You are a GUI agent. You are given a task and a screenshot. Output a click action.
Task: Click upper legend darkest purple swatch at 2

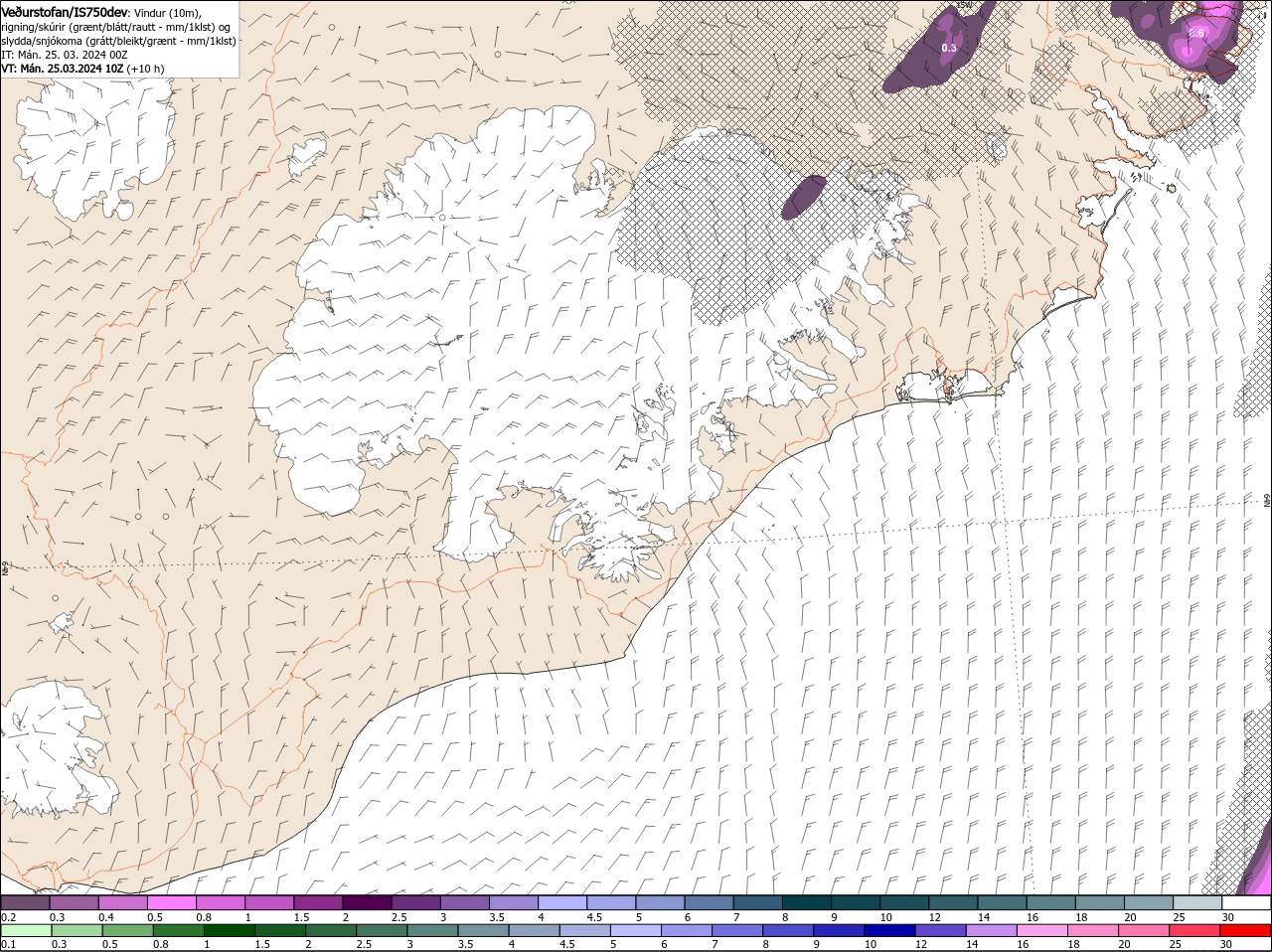click(x=367, y=902)
